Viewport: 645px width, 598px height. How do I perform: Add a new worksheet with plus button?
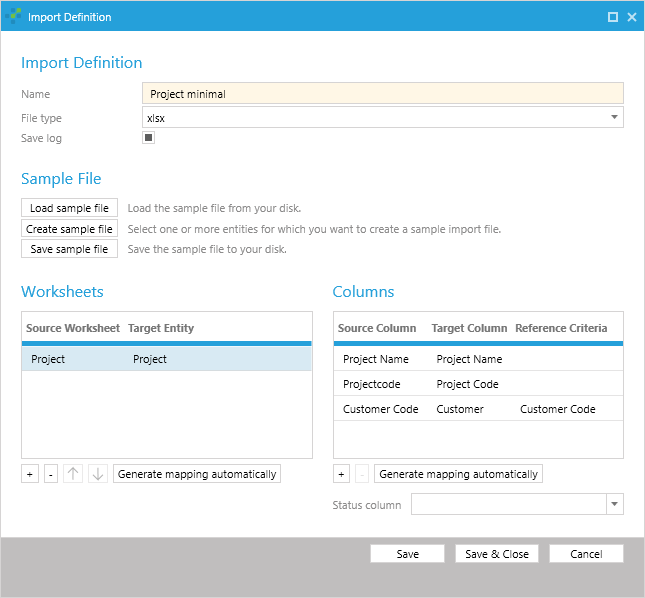tap(30, 474)
